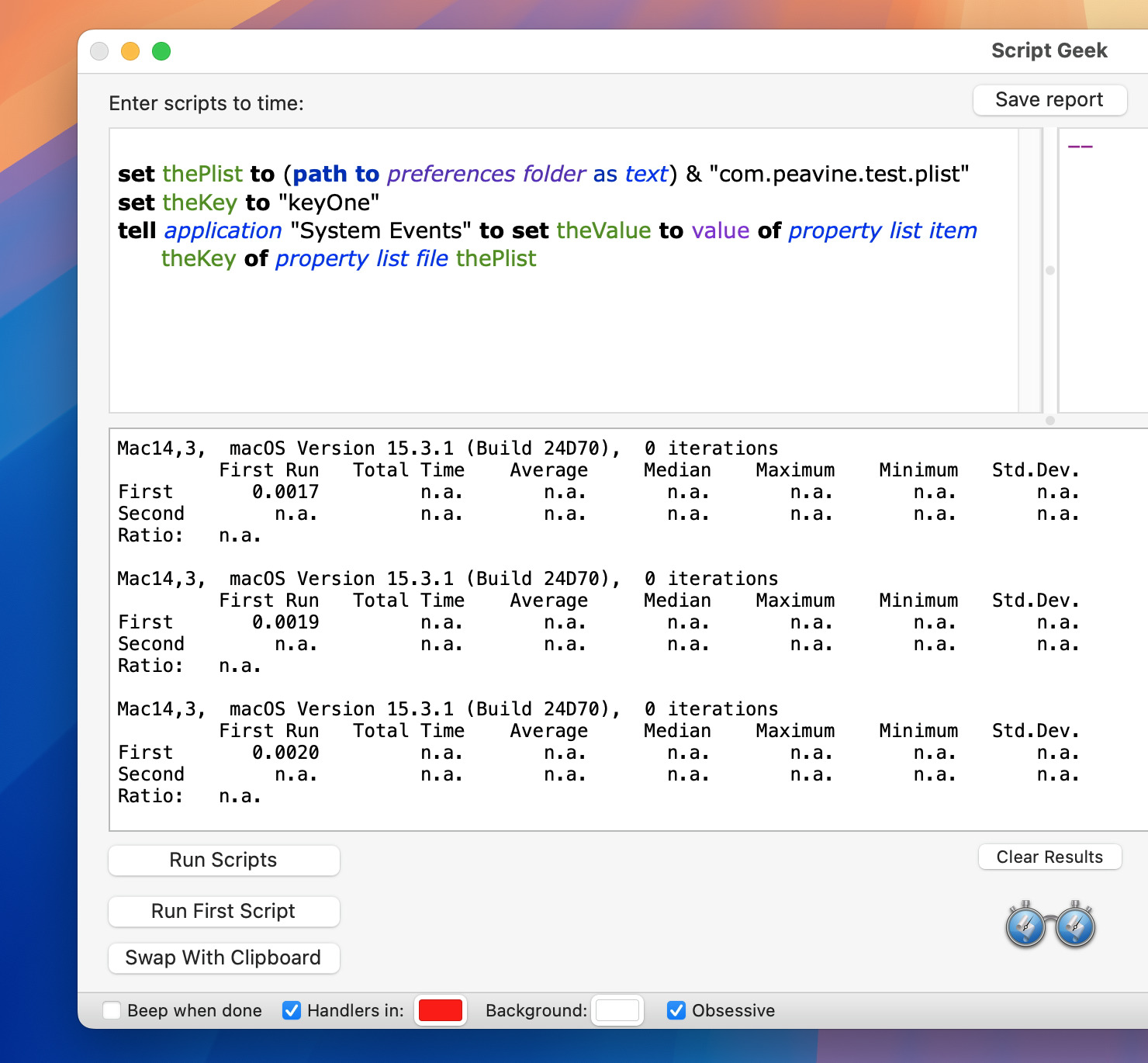
Task: Click the first script editor's vertical scrollbar
Action: pyautogui.click(x=1030, y=271)
